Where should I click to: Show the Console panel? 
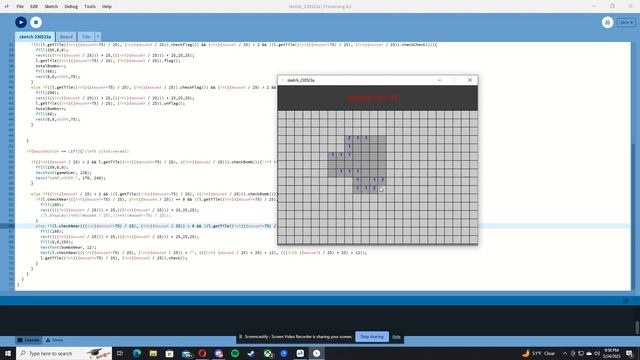(x=29, y=340)
